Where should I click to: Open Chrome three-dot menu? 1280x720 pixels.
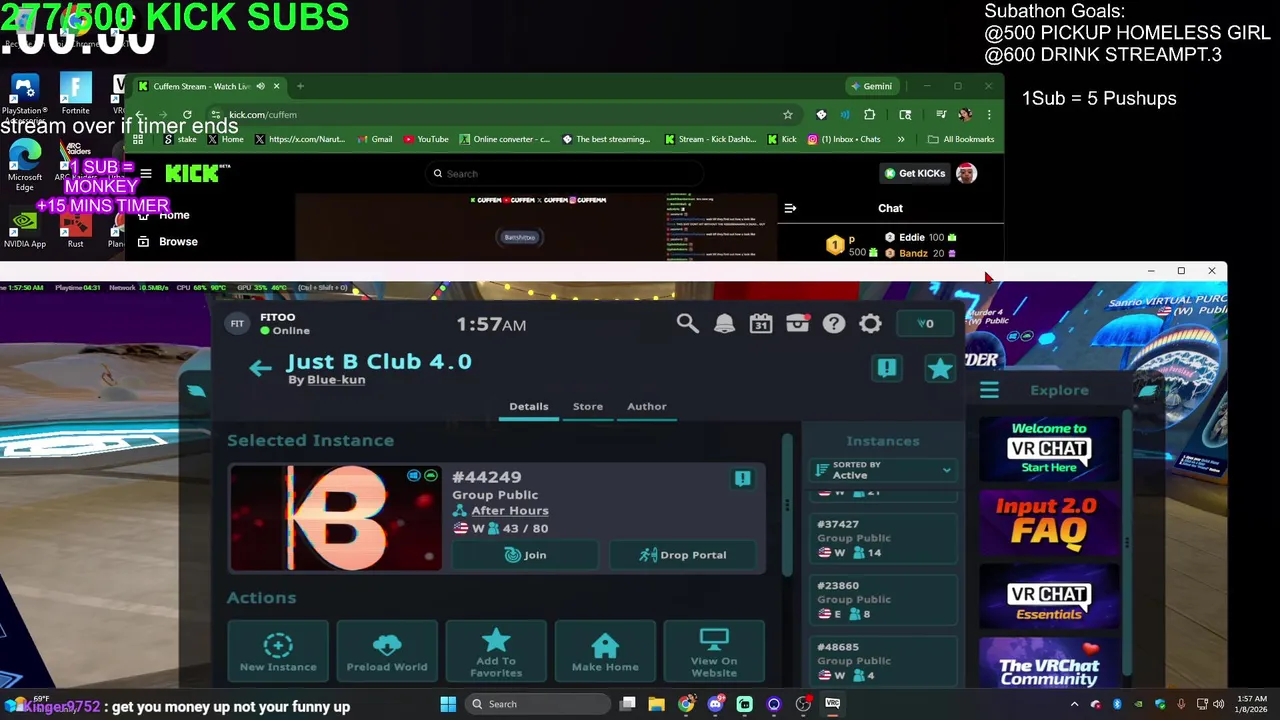pyautogui.click(x=989, y=114)
